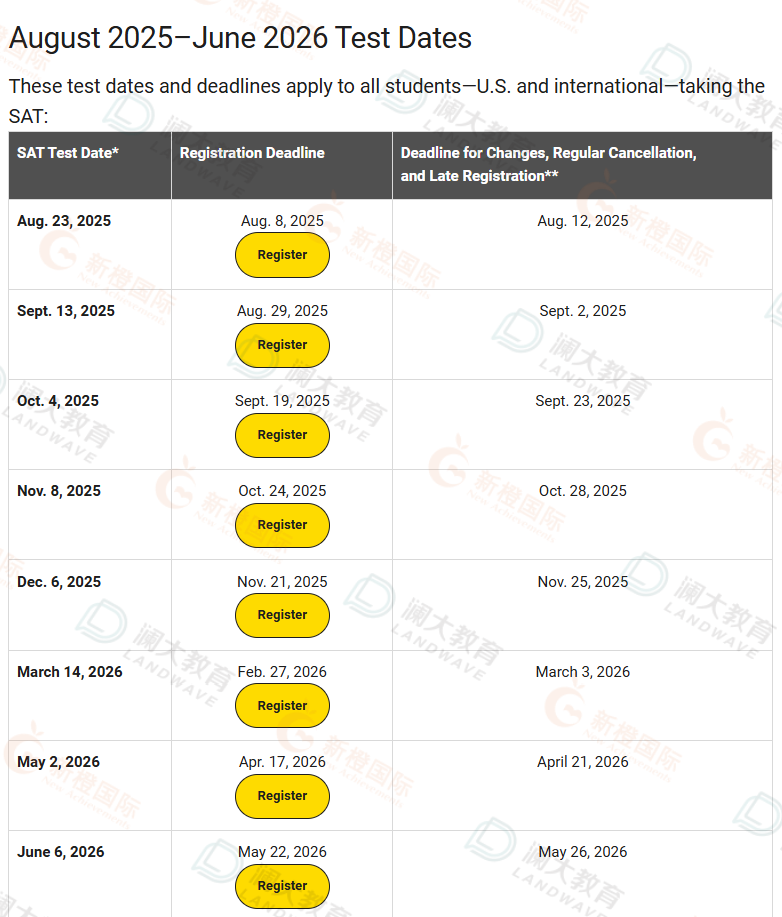This screenshot has width=782, height=917.
Task: Click the Deadline for Changes column header
Action: click(548, 164)
